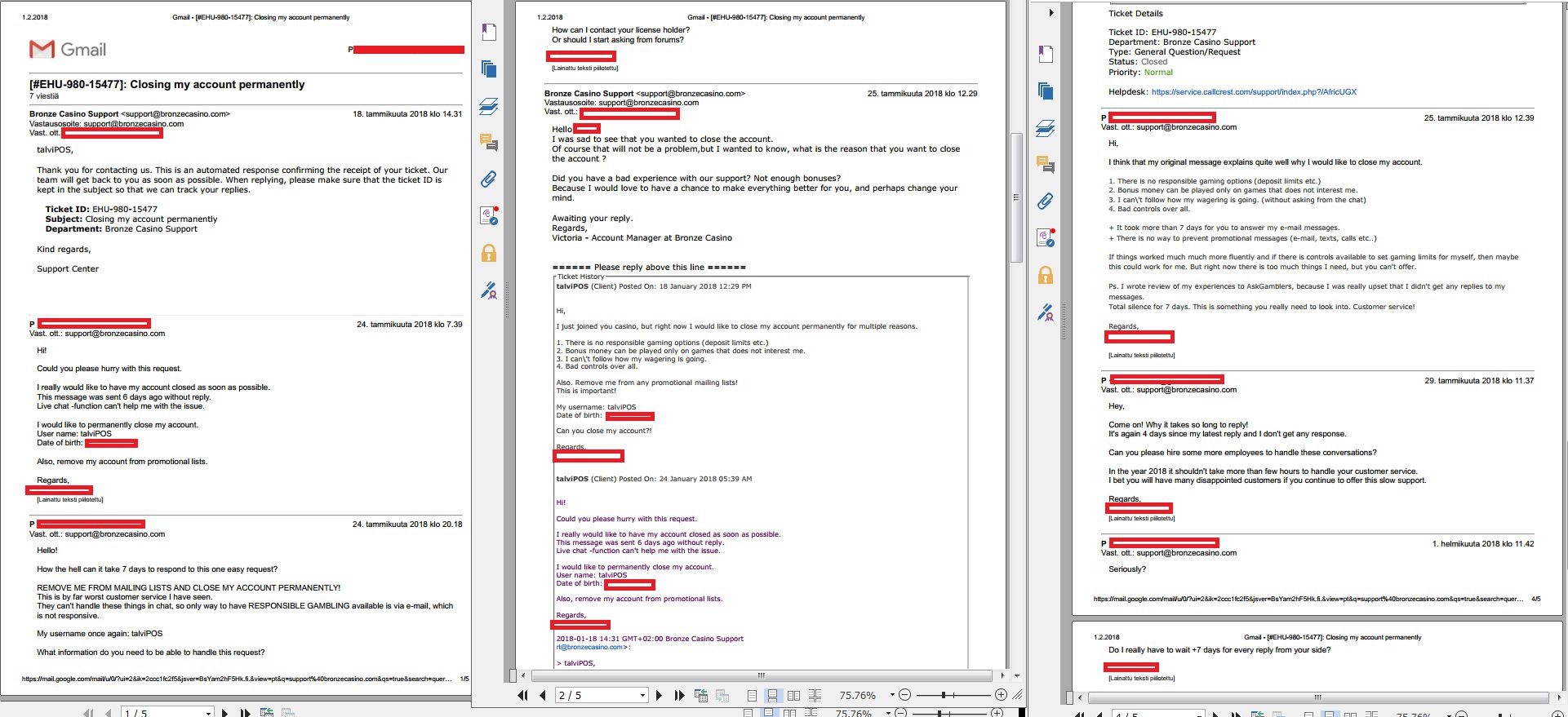Screen dimensions: 1568x717
Task: Open Attachments paperclip panel in right window
Action: click(x=1045, y=201)
